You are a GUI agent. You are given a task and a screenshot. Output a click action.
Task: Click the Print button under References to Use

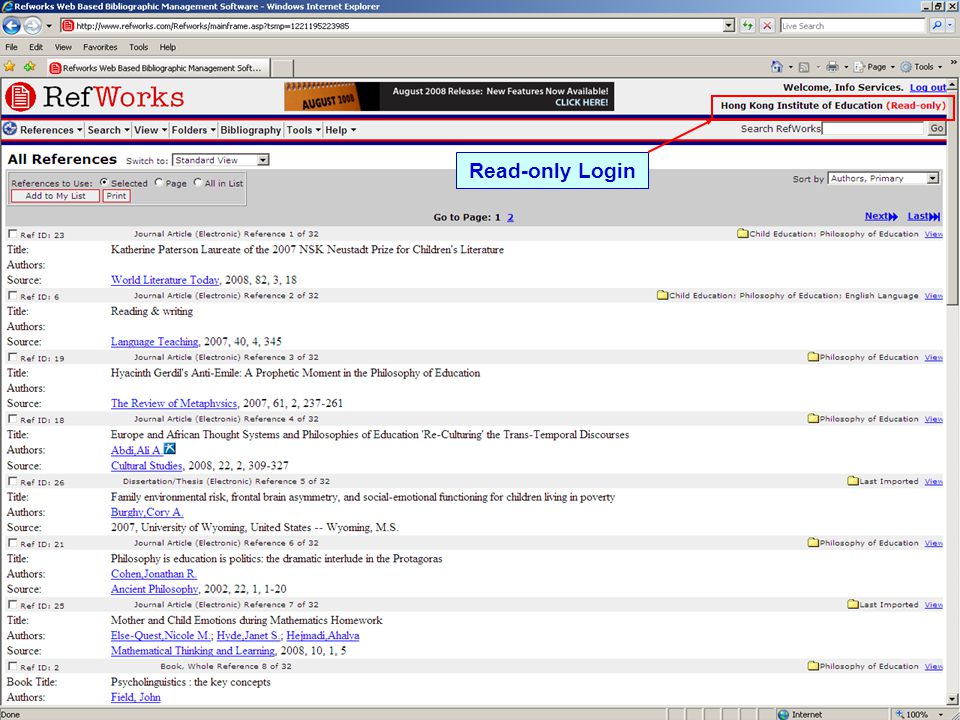[x=116, y=196]
